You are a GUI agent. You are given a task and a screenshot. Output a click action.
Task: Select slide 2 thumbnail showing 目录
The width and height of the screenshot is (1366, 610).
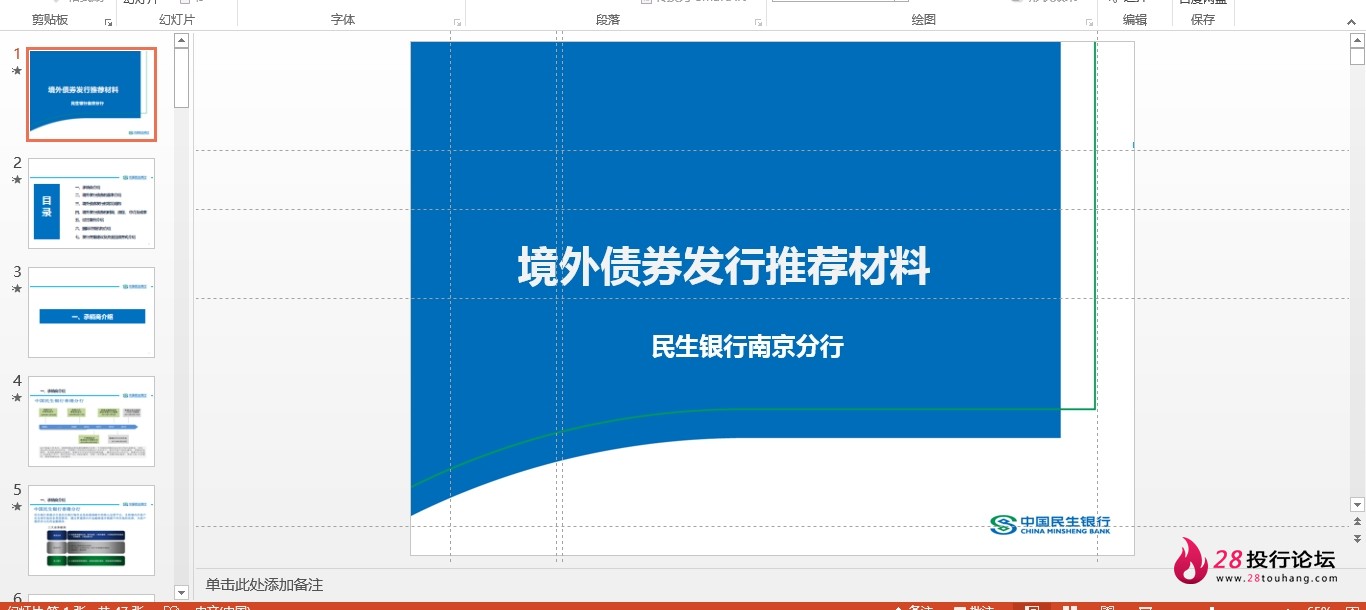(x=92, y=203)
